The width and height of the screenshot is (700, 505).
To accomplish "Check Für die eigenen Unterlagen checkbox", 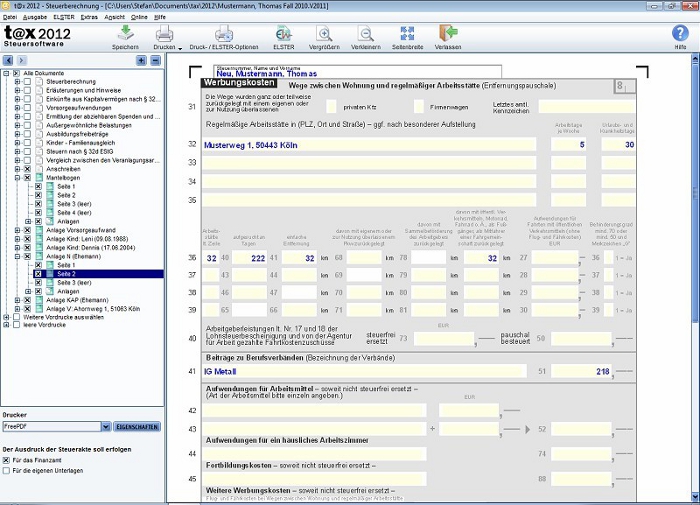I will click(6, 471).
